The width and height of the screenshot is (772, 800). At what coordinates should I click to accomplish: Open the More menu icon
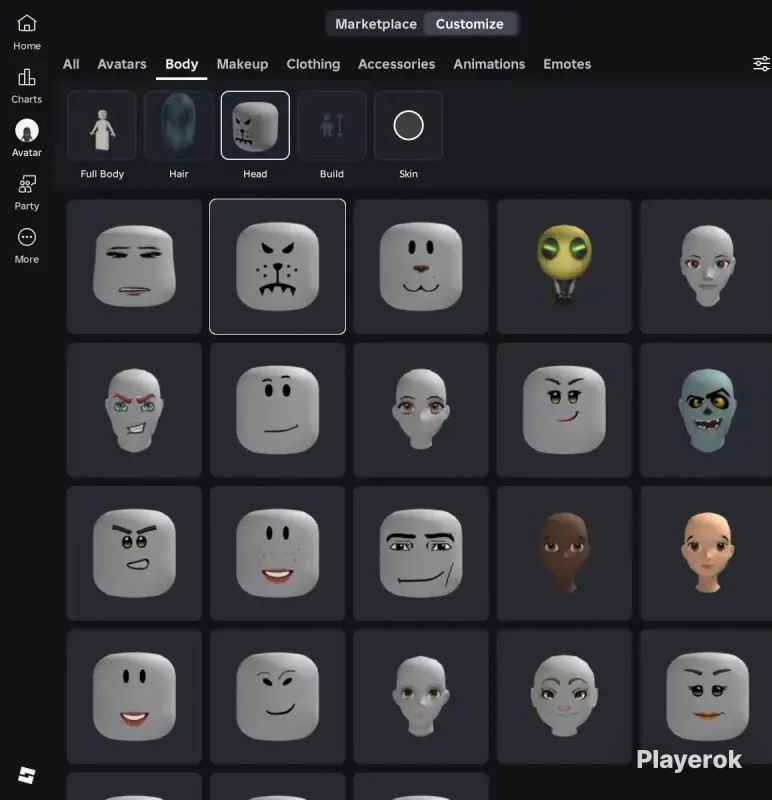[x=27, y=237]
